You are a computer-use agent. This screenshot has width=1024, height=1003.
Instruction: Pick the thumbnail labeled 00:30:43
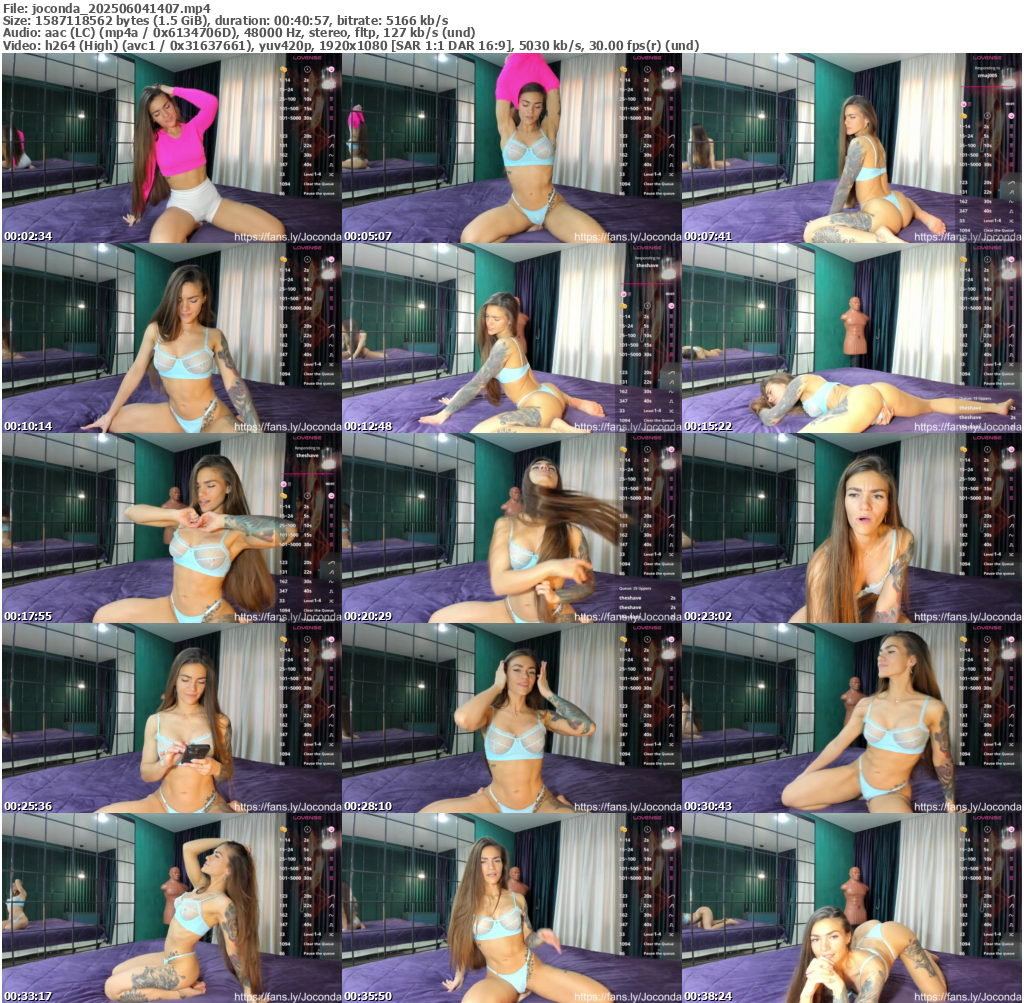coord(852,718)
